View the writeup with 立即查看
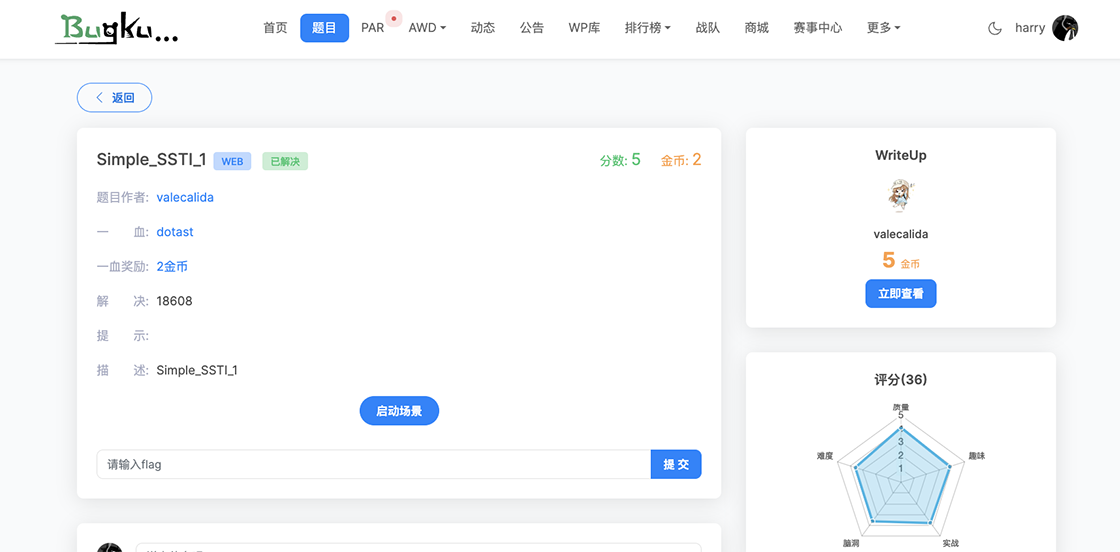The height and width of the screenshot is (552, 1120). pos(901,293)
